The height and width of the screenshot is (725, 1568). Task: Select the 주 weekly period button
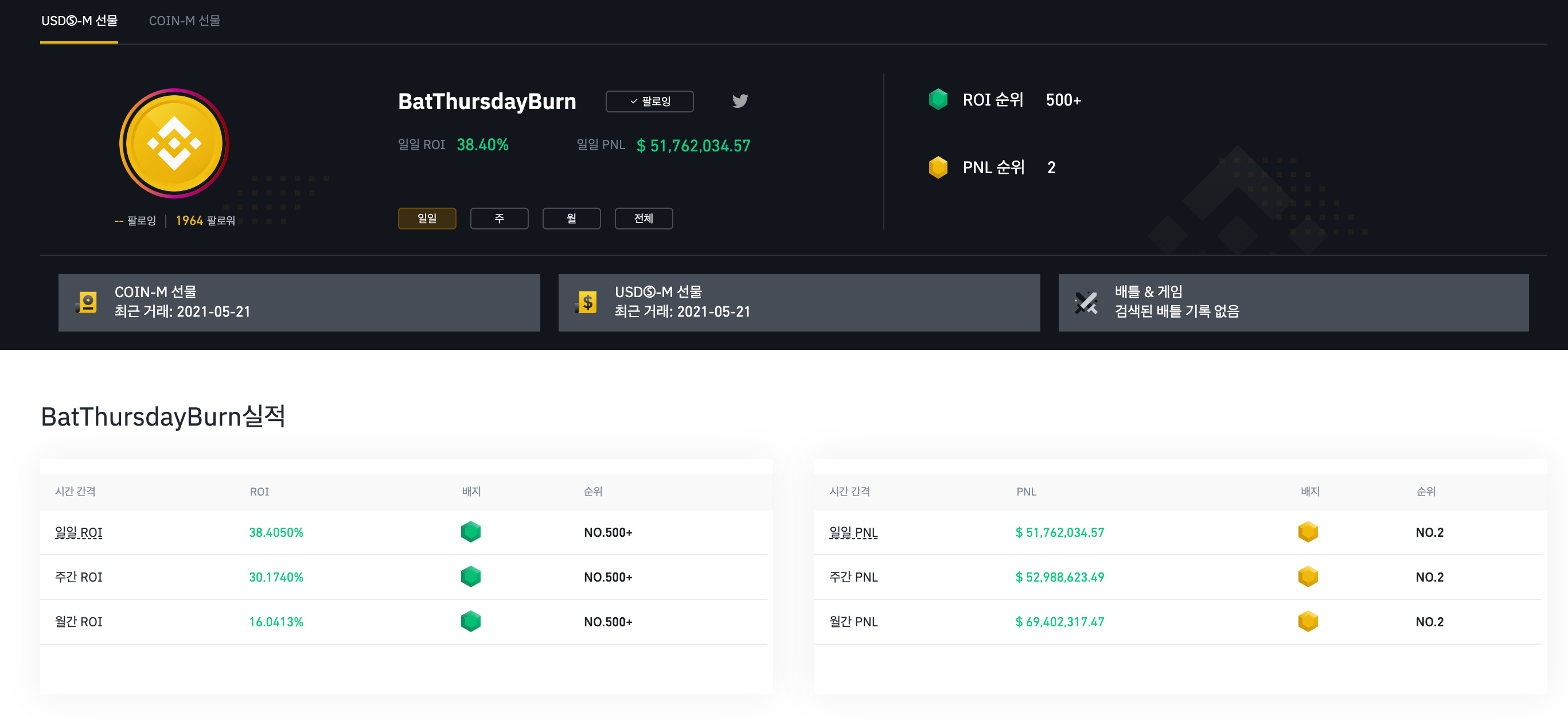click(x=498, y=219)
